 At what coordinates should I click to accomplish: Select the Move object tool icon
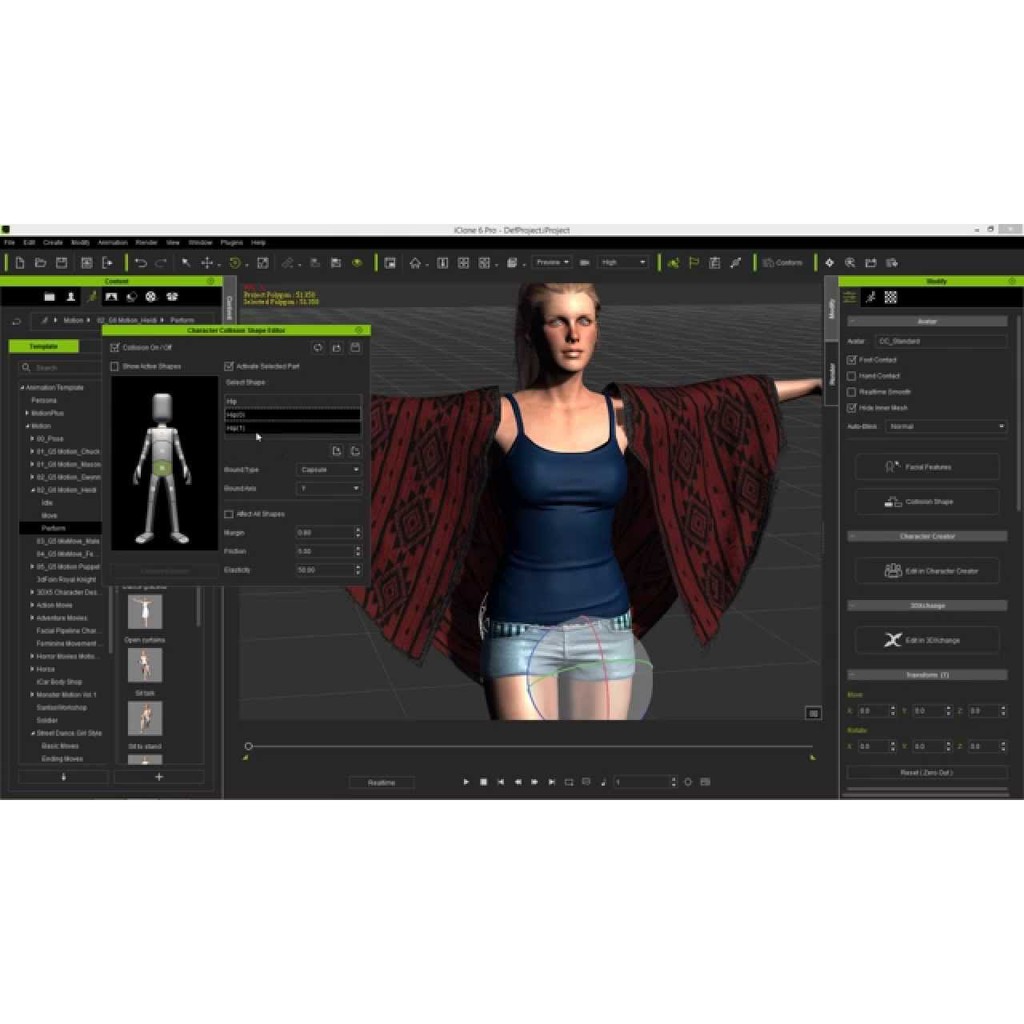point(207,263)
